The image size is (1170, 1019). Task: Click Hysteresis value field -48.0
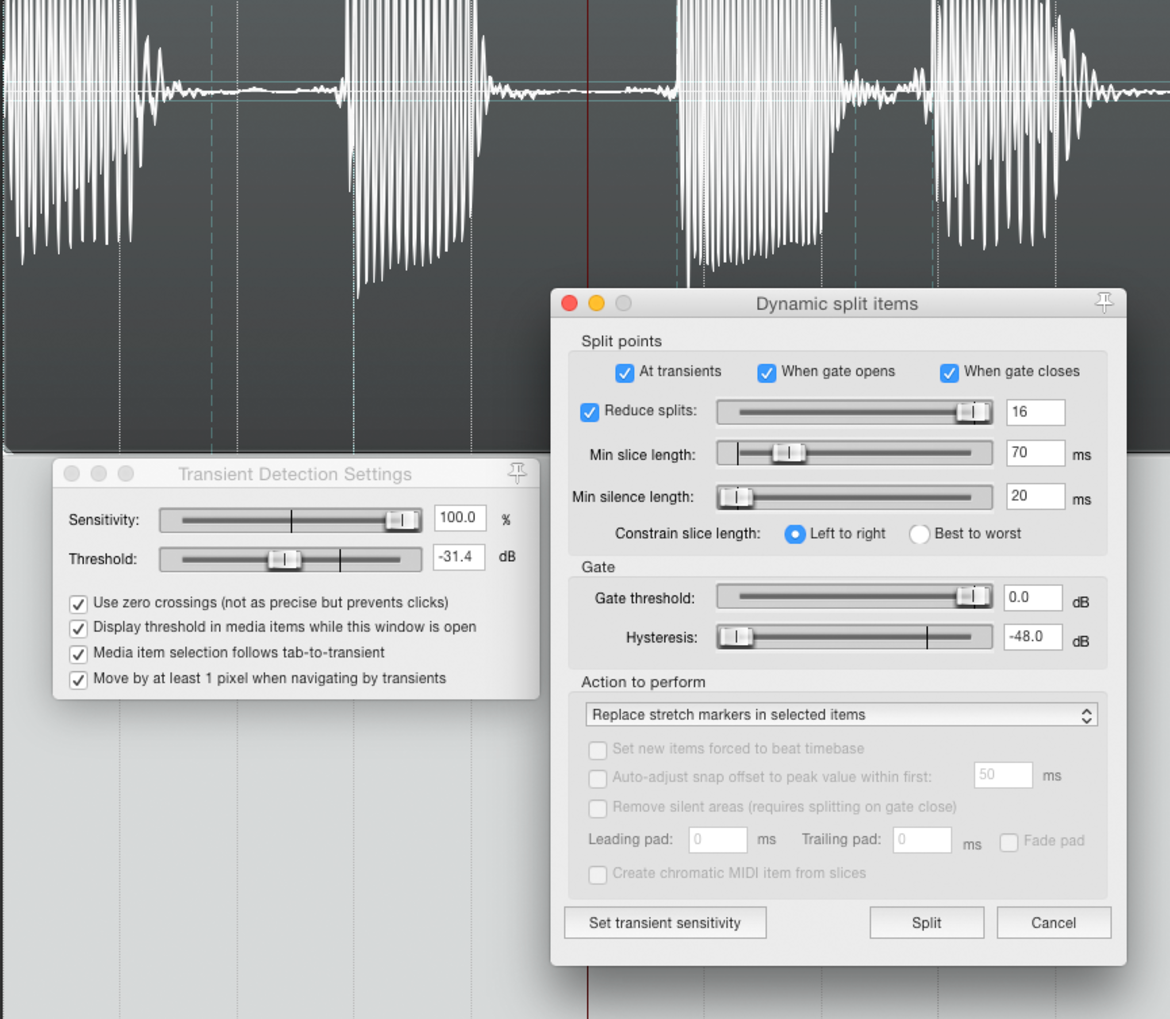(1033, 637)
